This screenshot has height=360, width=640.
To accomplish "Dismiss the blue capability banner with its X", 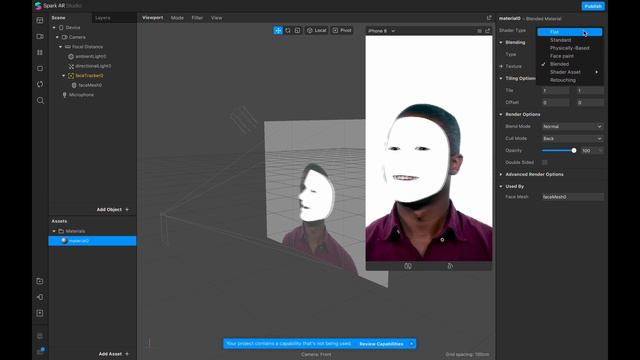I will (411, 344).
